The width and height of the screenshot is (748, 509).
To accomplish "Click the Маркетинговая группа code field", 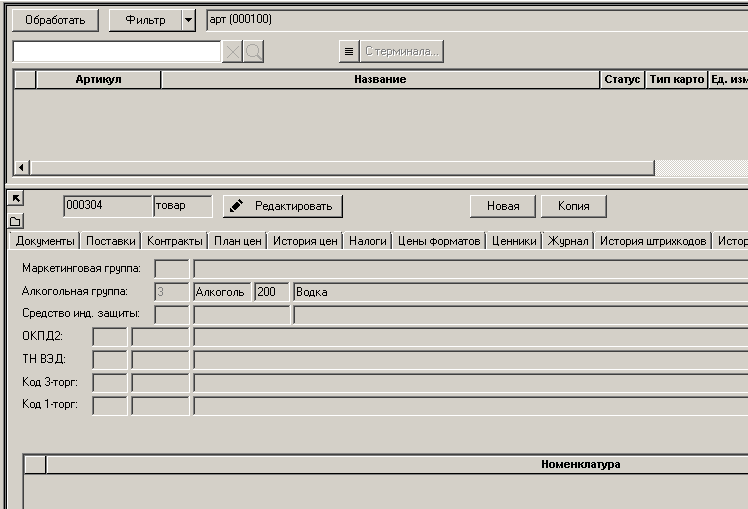I will [x=172, y=268].
